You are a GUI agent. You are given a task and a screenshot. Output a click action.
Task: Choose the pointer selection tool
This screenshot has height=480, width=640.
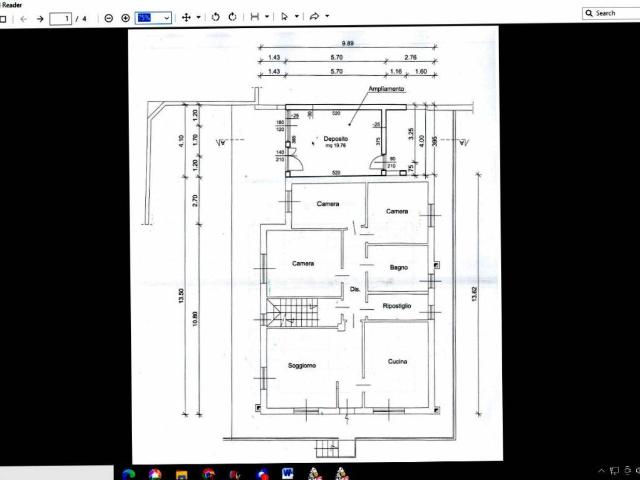(x=284, y=17)
